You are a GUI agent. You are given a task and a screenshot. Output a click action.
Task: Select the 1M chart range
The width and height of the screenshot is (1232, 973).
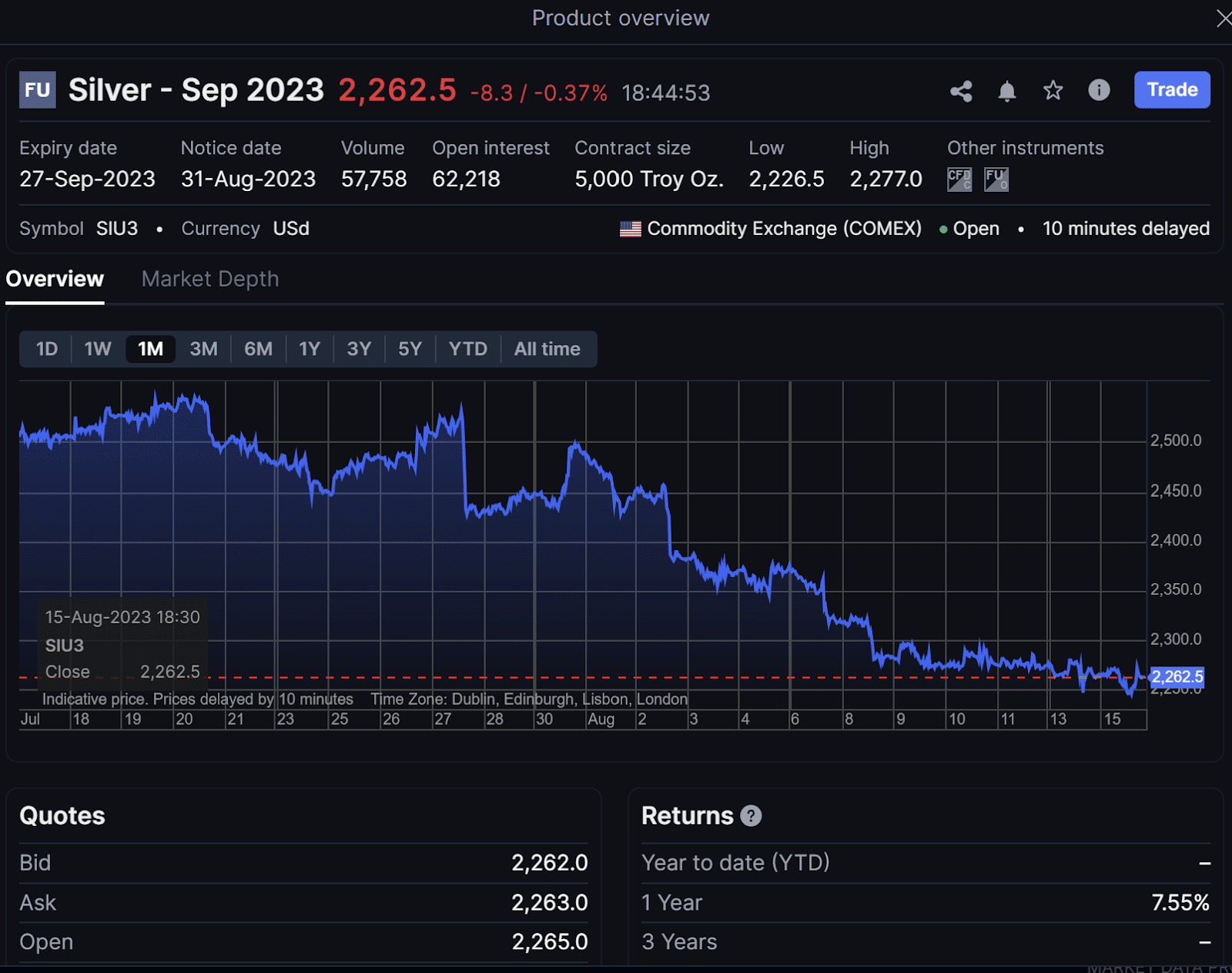click(x=150, y=349)
